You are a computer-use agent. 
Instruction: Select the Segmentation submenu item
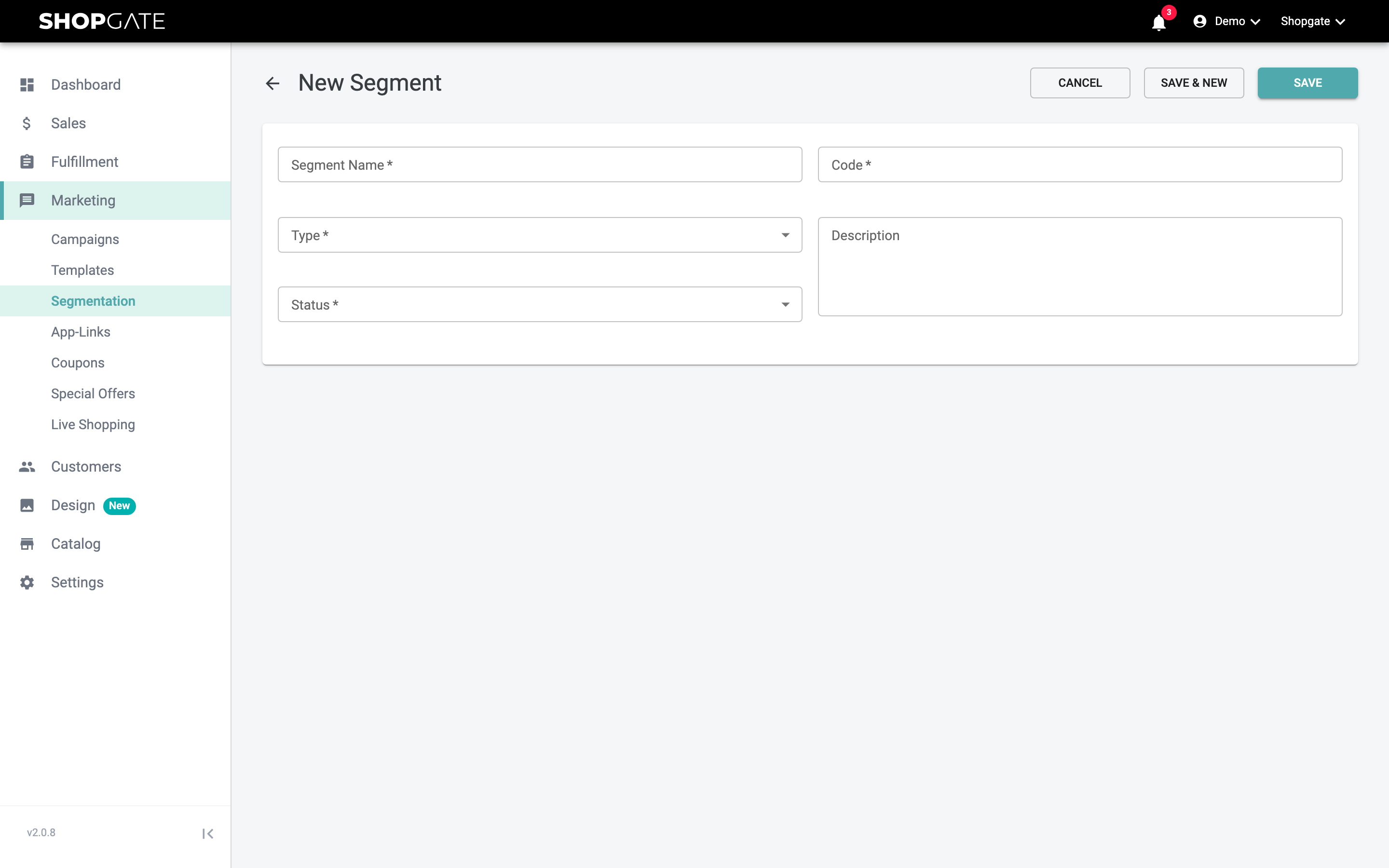click(115, 301)
